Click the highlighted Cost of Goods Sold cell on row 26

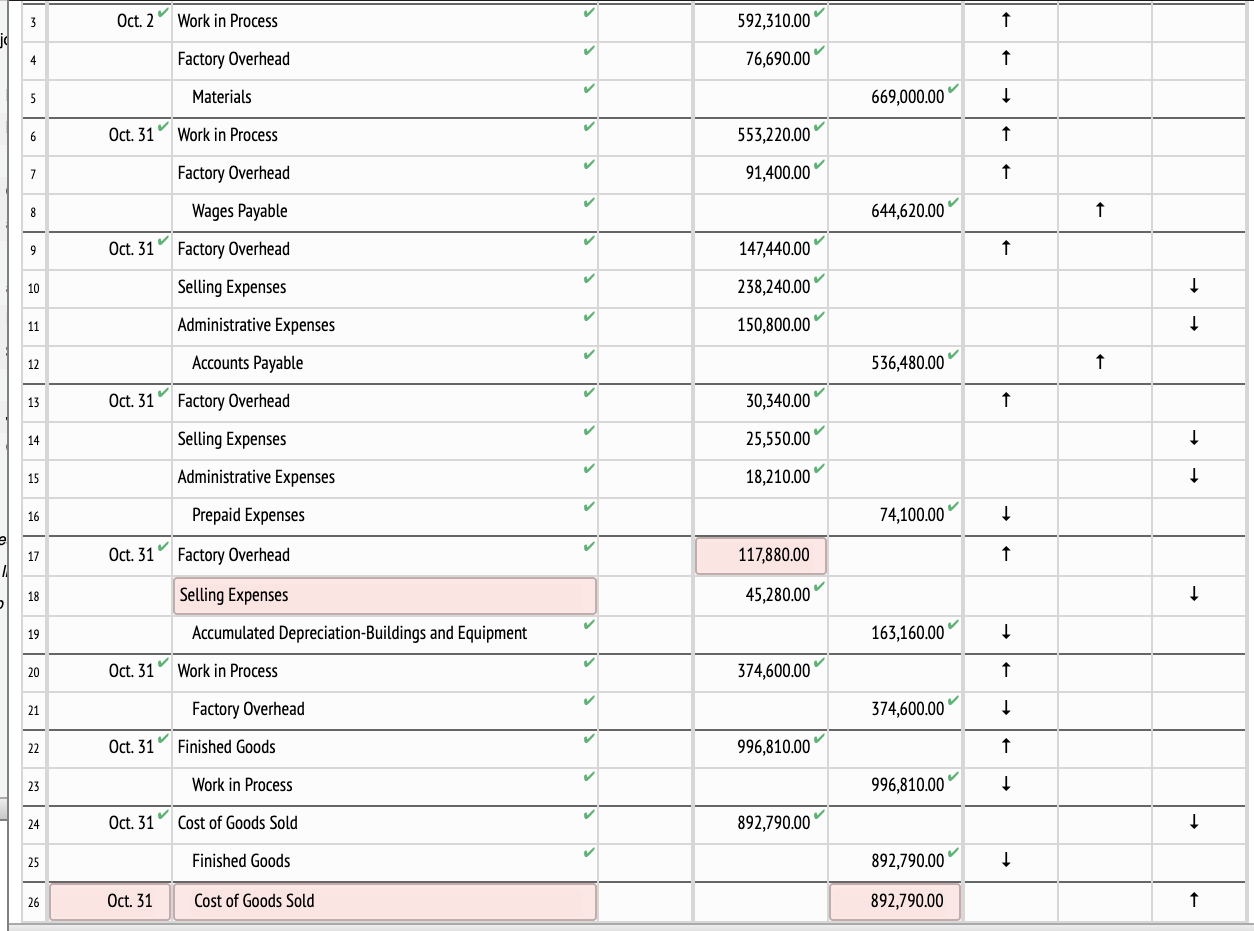pyautogui.click(x=385, y=901)
